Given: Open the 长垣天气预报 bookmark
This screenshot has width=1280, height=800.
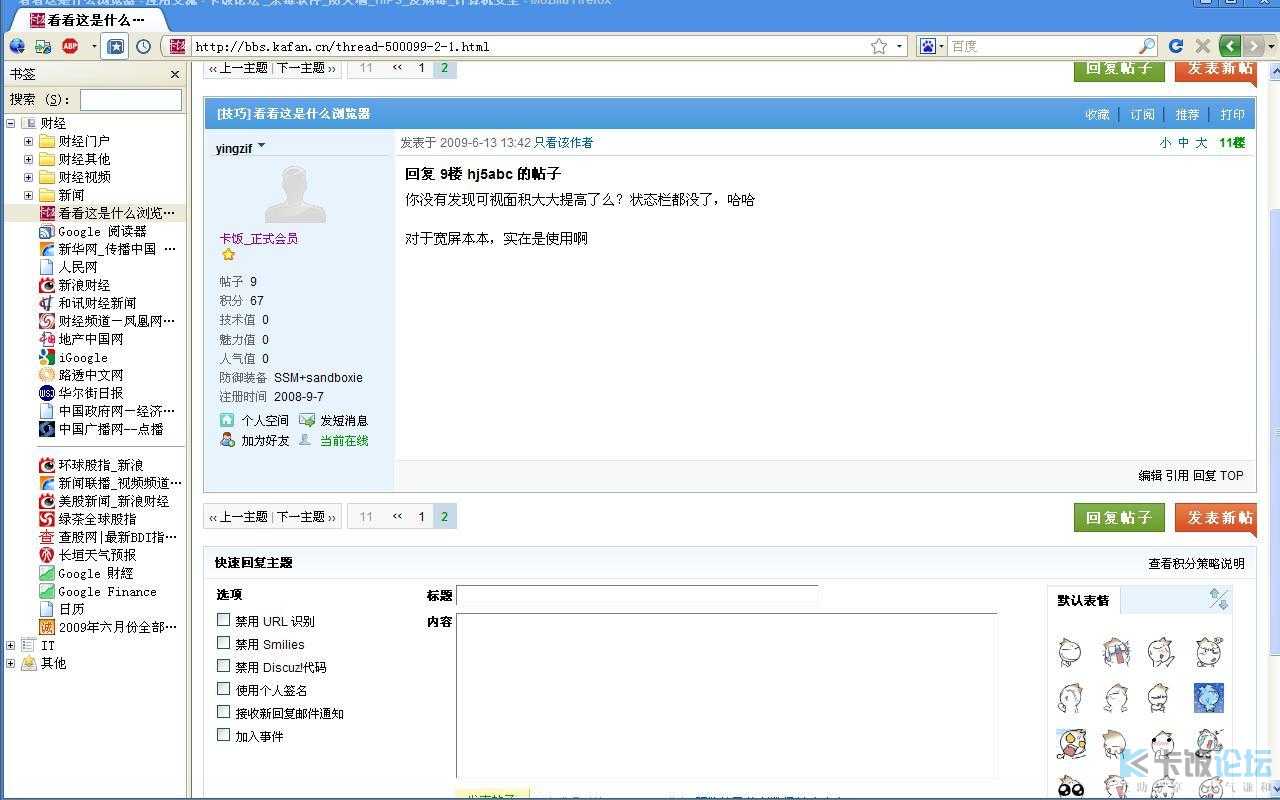Looking at the screenshot, I should [88, 555].
